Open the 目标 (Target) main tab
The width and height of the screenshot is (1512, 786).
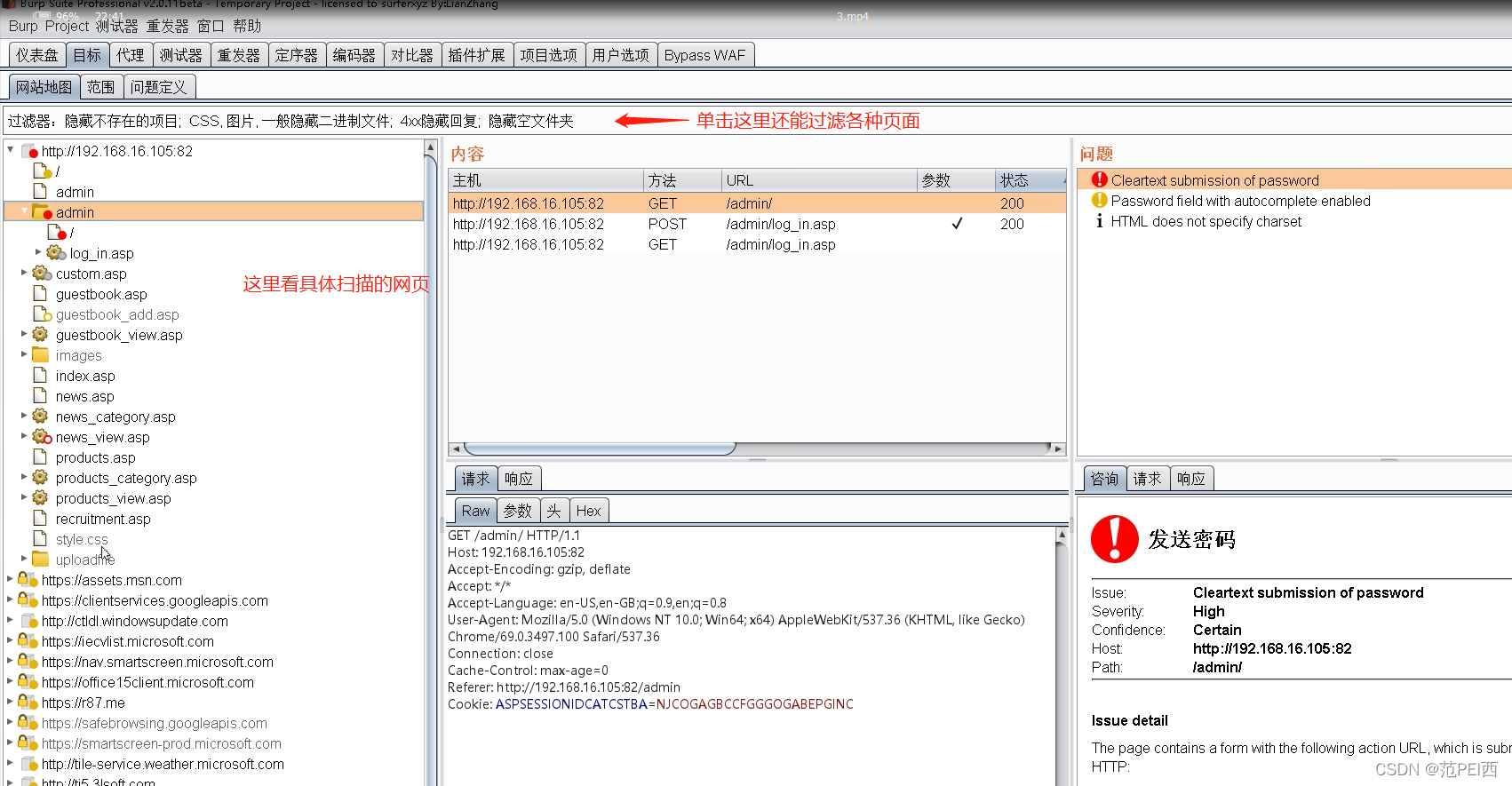click(87, 55)
